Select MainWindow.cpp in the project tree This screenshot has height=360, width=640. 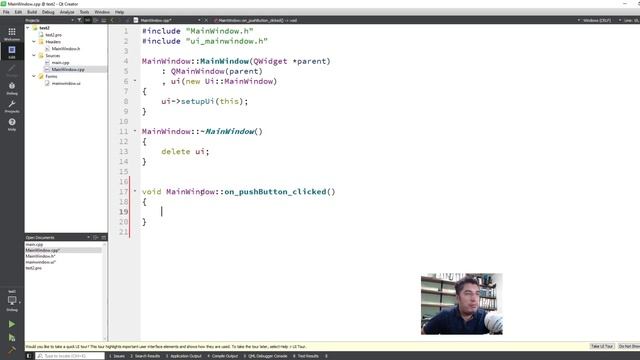coord(68,69)
